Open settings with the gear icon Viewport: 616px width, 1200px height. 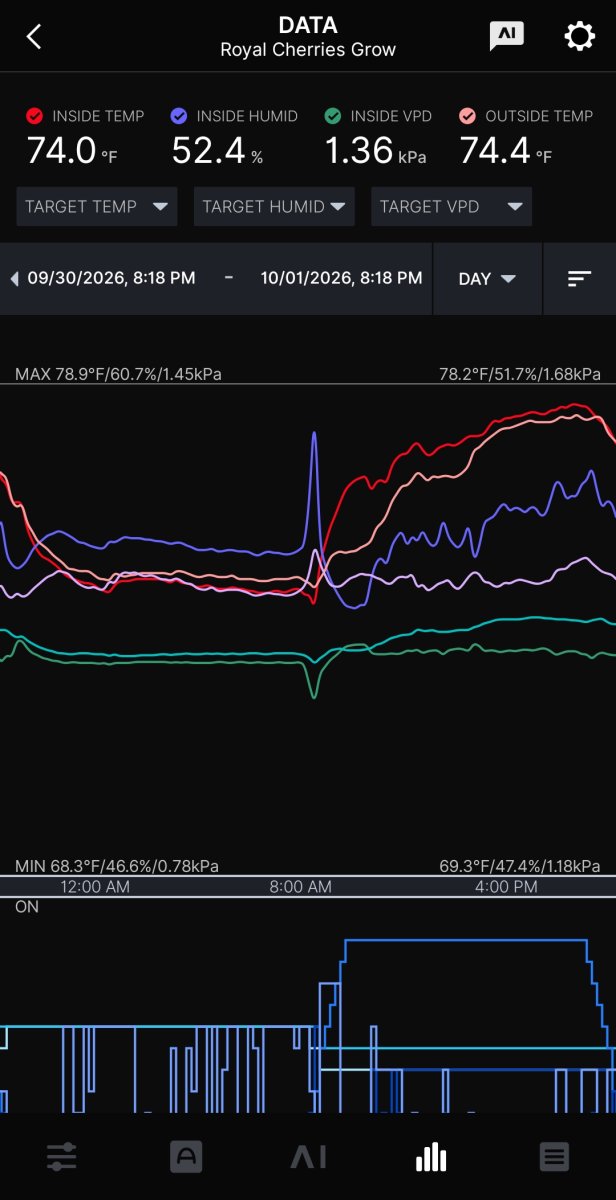pyautogui.click(x=580, y=37)
